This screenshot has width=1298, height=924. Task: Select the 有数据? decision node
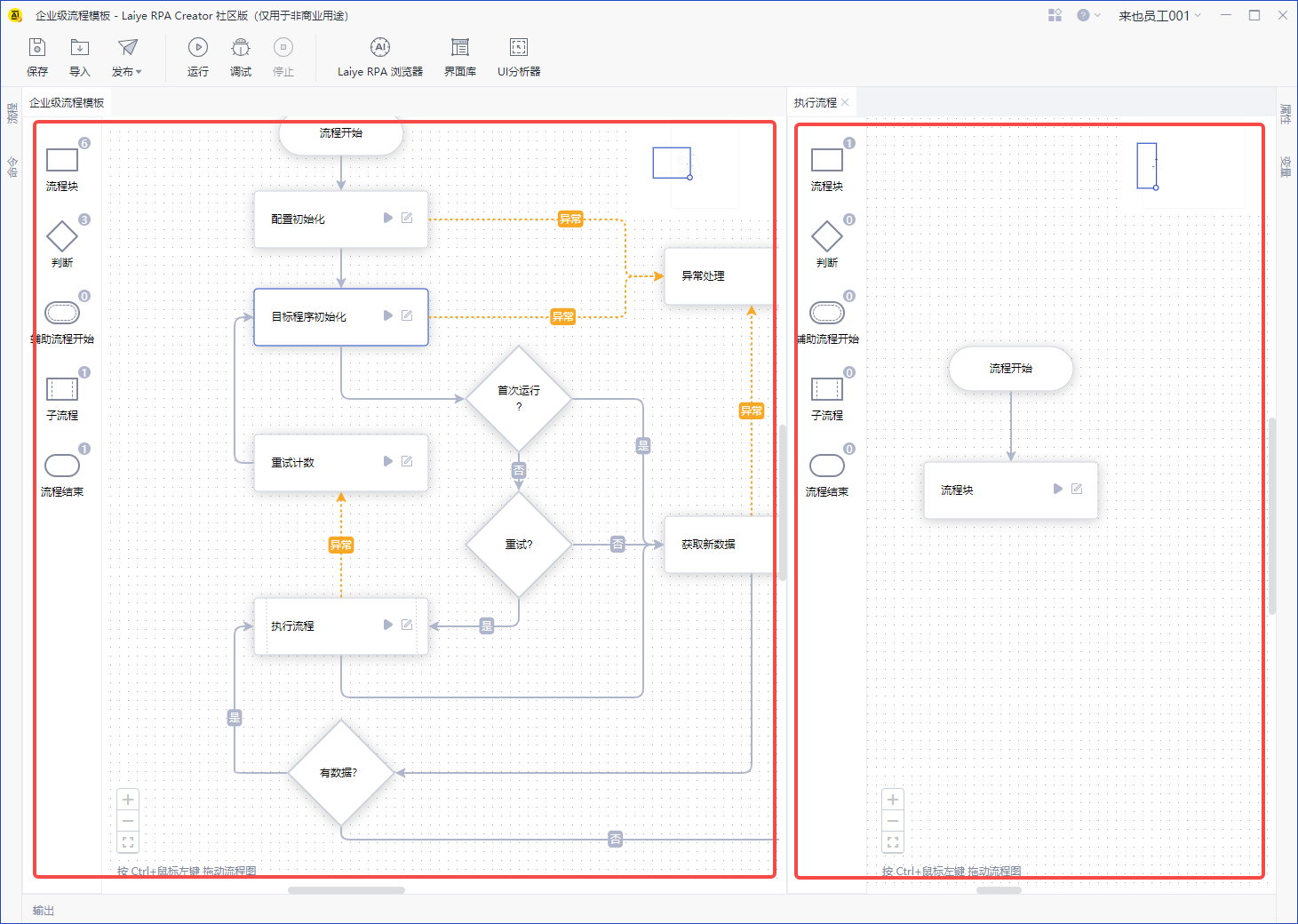pyautogui.click(x=341, y=773)
